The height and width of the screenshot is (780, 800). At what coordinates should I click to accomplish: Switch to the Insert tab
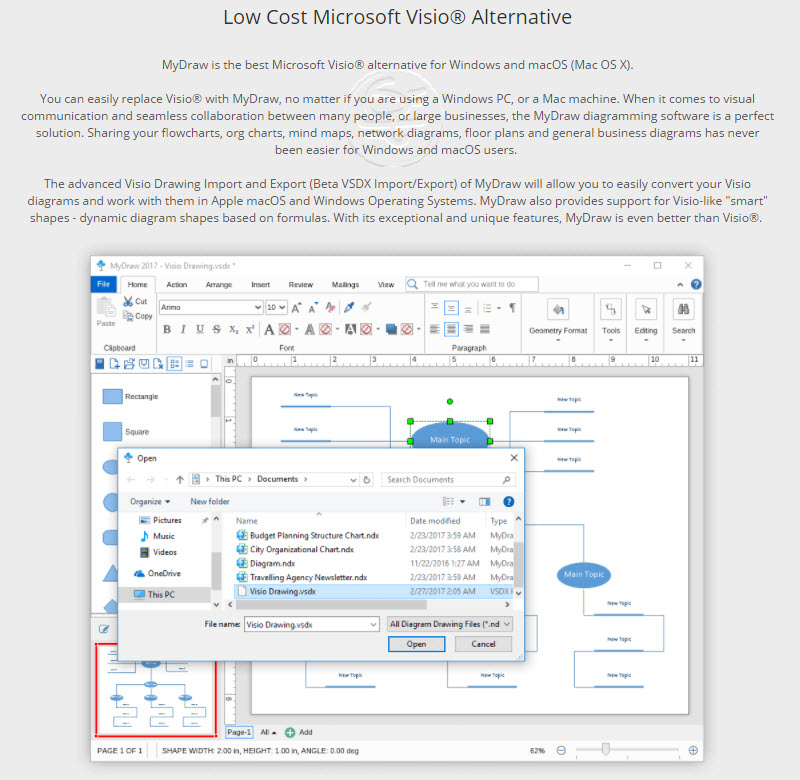pyautogui.click(x=260, y=285)
